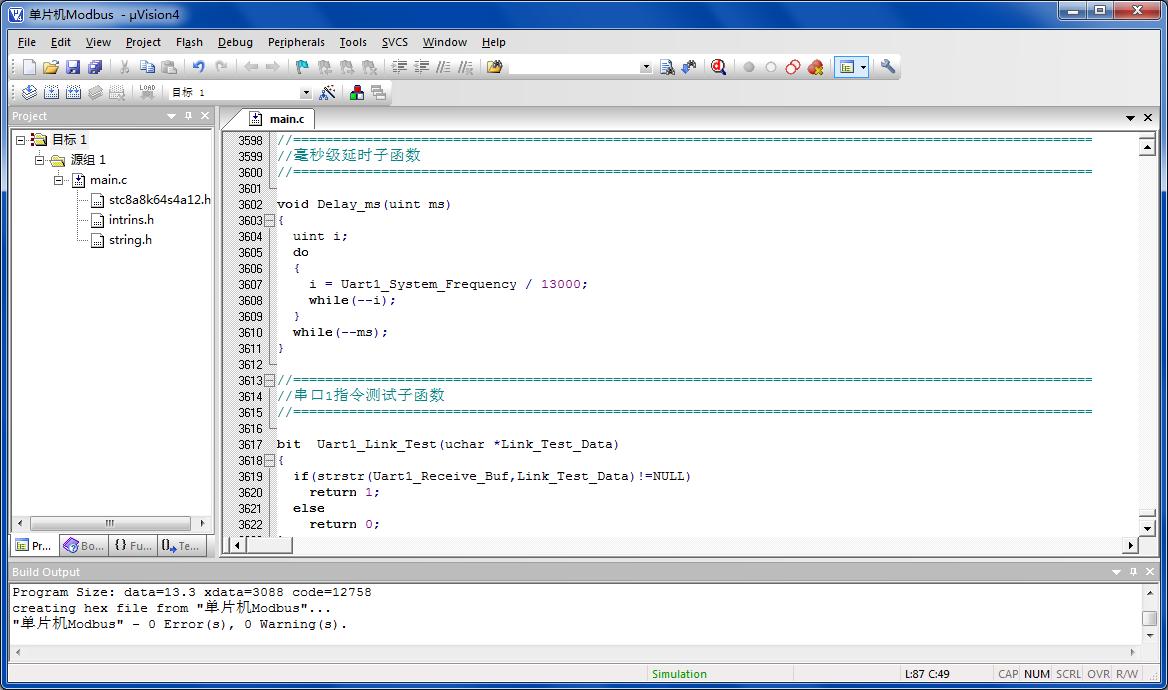Collapse code fold at line 3613
Screen dimensions: 1168x690
tap(270, 381)
